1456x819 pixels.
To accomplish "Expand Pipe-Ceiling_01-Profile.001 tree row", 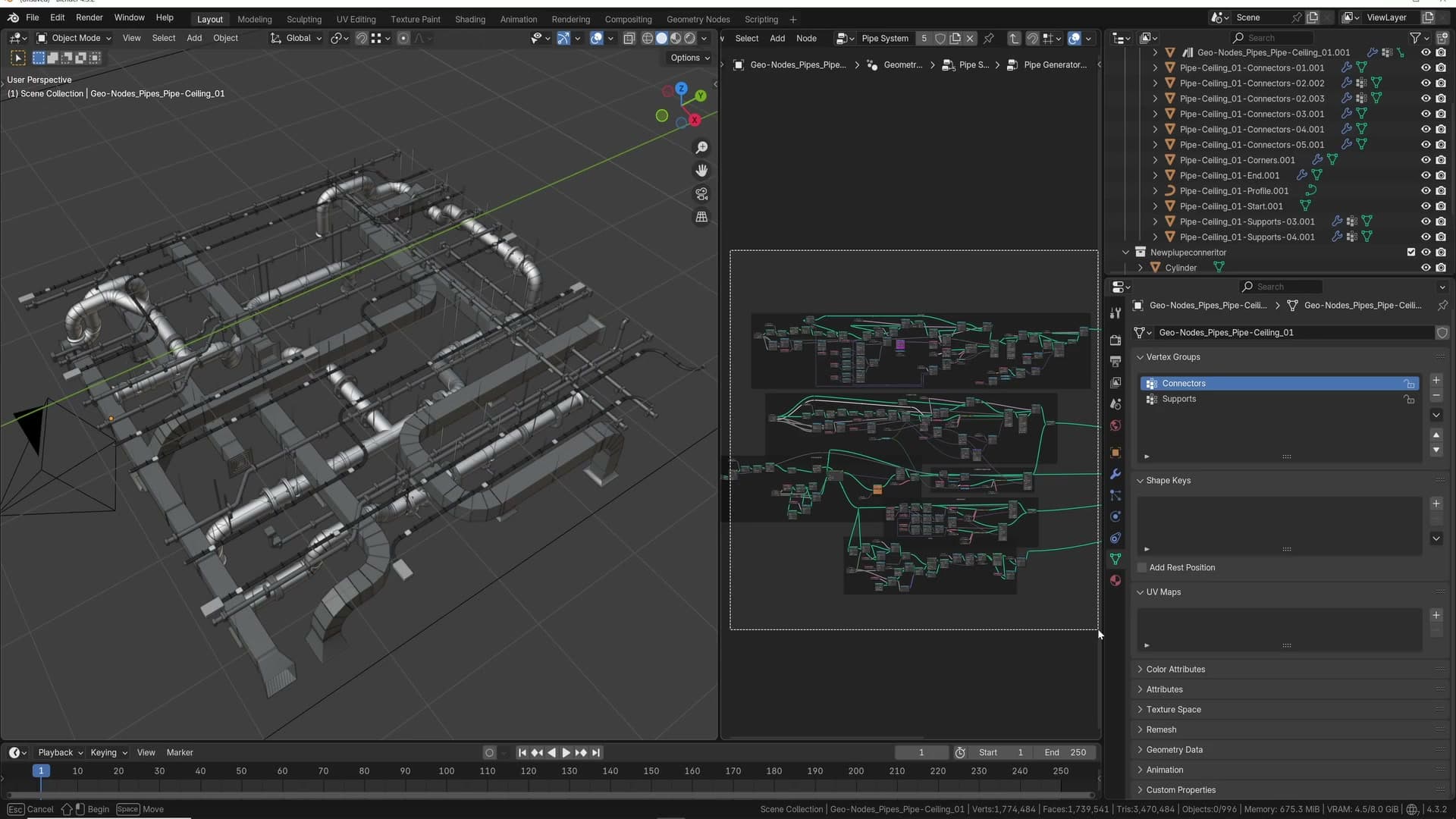I will coord(1155,190).
